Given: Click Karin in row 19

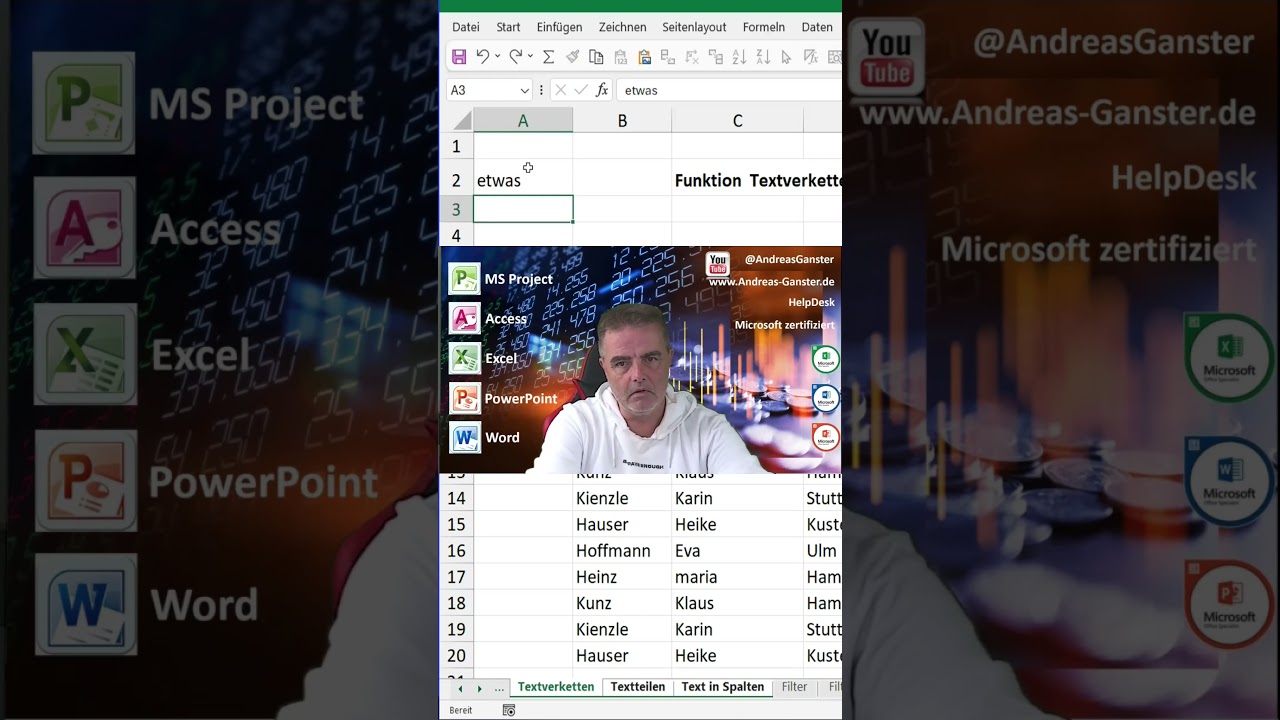Looking at the screenshot, I should tap(737, 629).
